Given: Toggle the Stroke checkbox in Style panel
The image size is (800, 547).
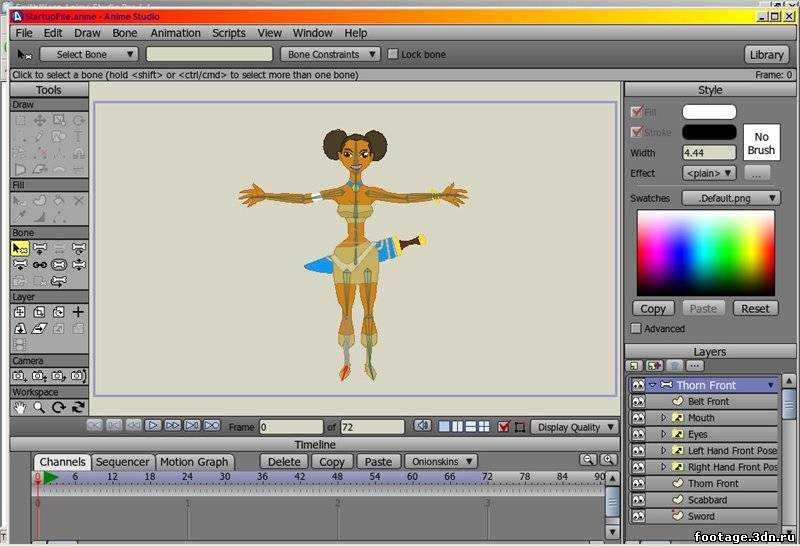Looking at the screenshot, I should click(636, 132).
